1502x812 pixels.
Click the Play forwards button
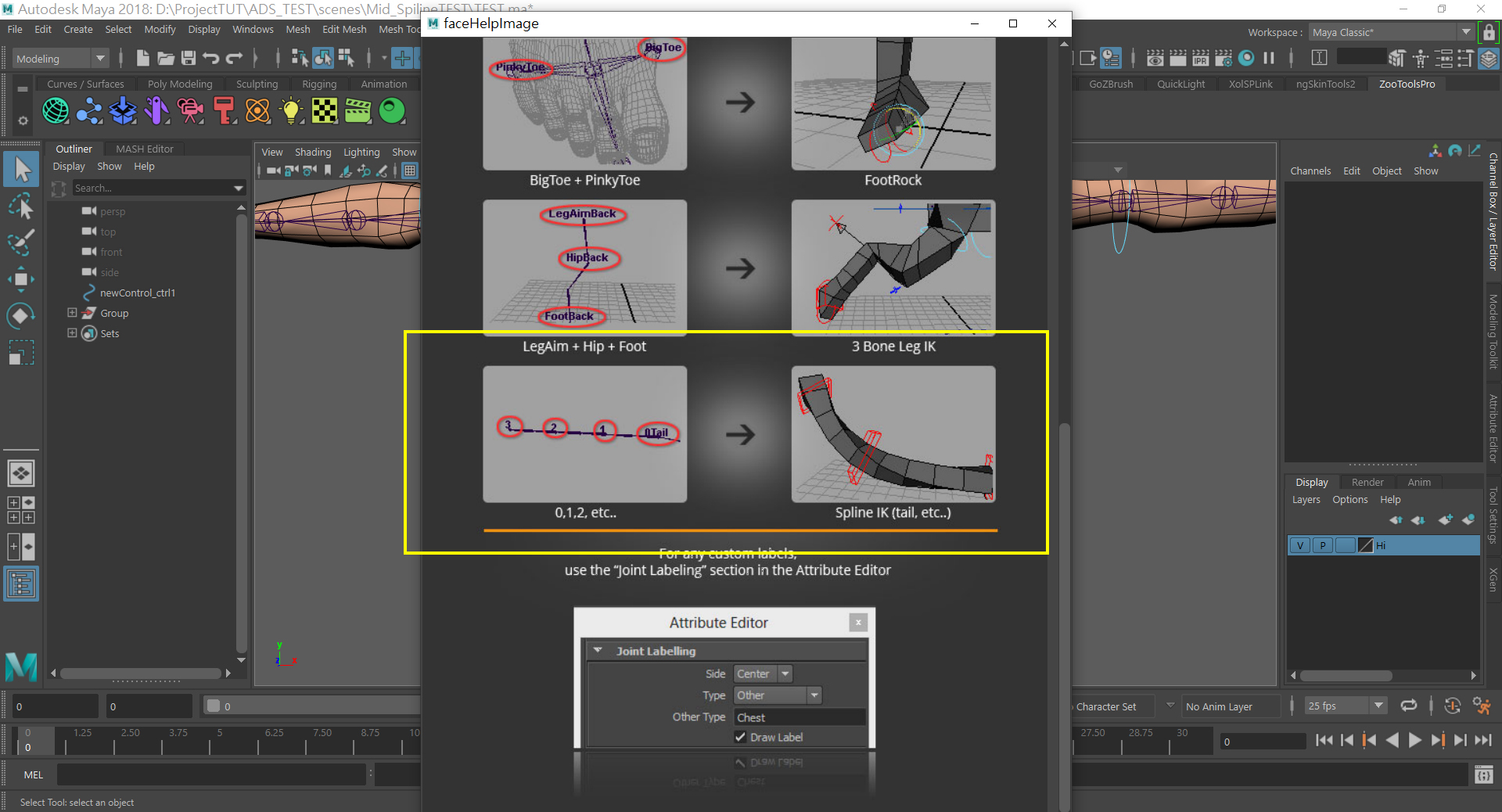pyautogui.click(x=1414, y=740)
